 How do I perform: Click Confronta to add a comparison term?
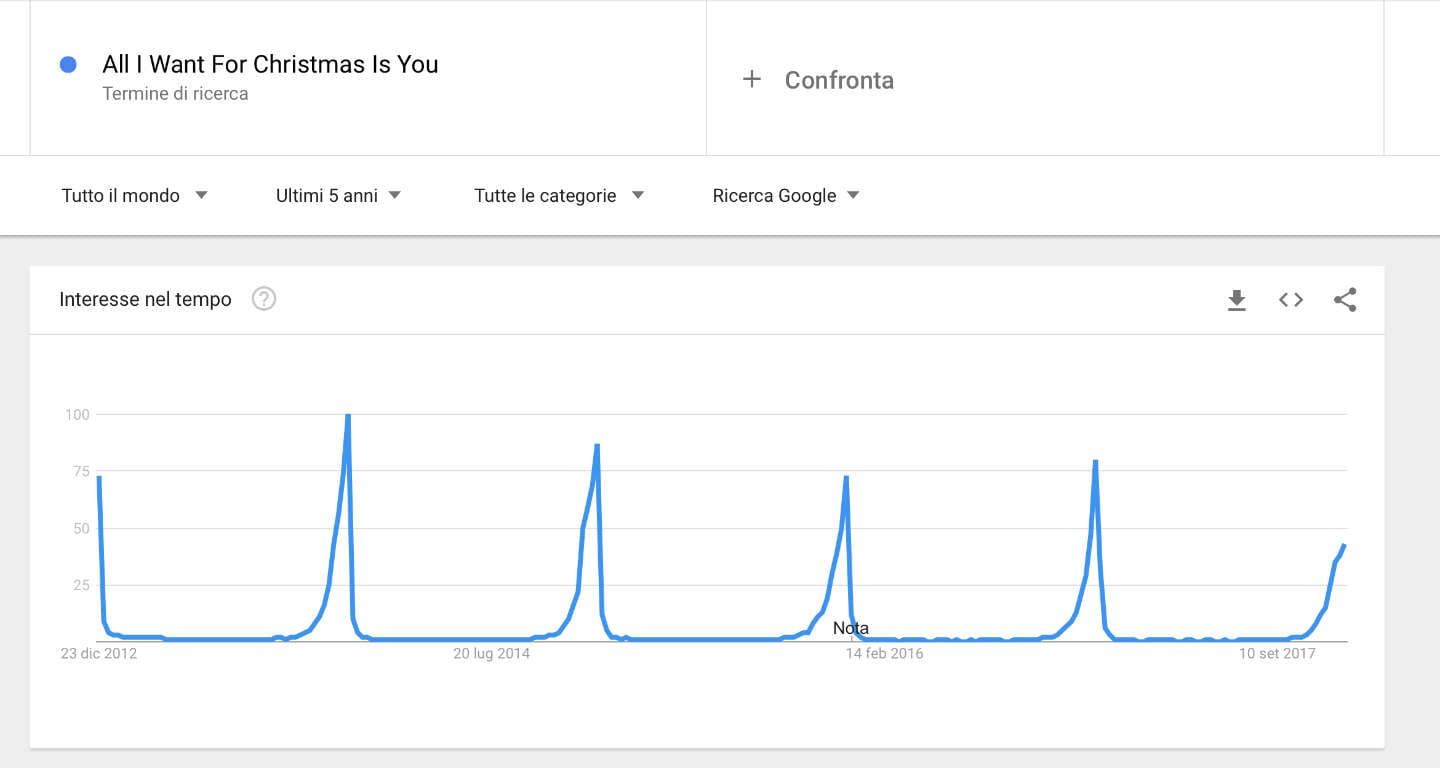coord(839,80)
